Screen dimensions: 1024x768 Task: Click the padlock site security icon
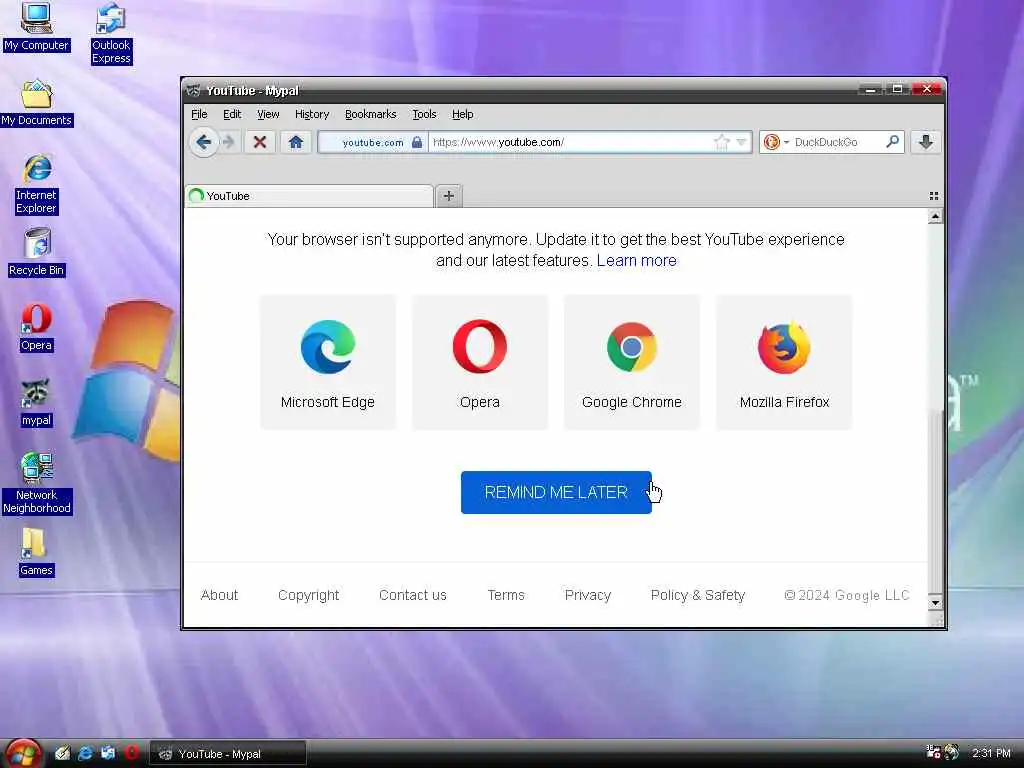(417, 142)
